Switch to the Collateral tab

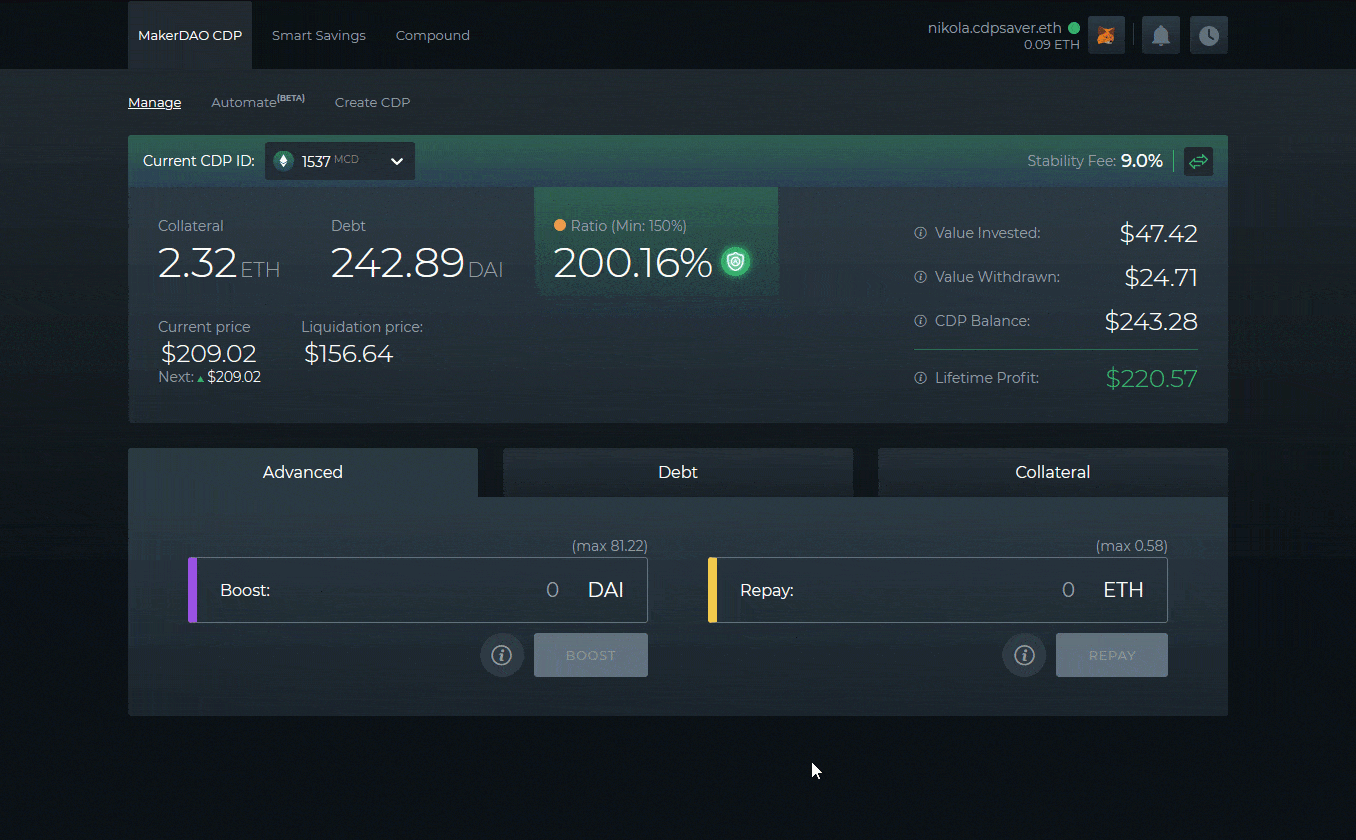tap(1052, 472)
